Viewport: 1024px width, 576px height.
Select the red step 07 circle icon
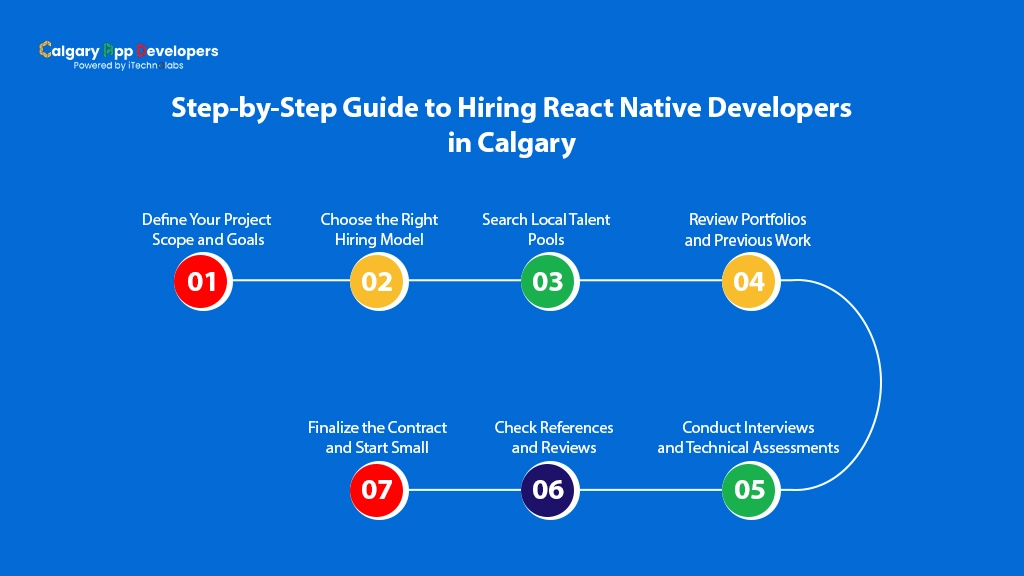(378, 490)
